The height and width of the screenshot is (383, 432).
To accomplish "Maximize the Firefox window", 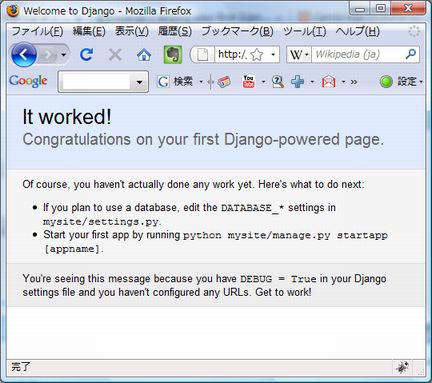I will 380,8.
